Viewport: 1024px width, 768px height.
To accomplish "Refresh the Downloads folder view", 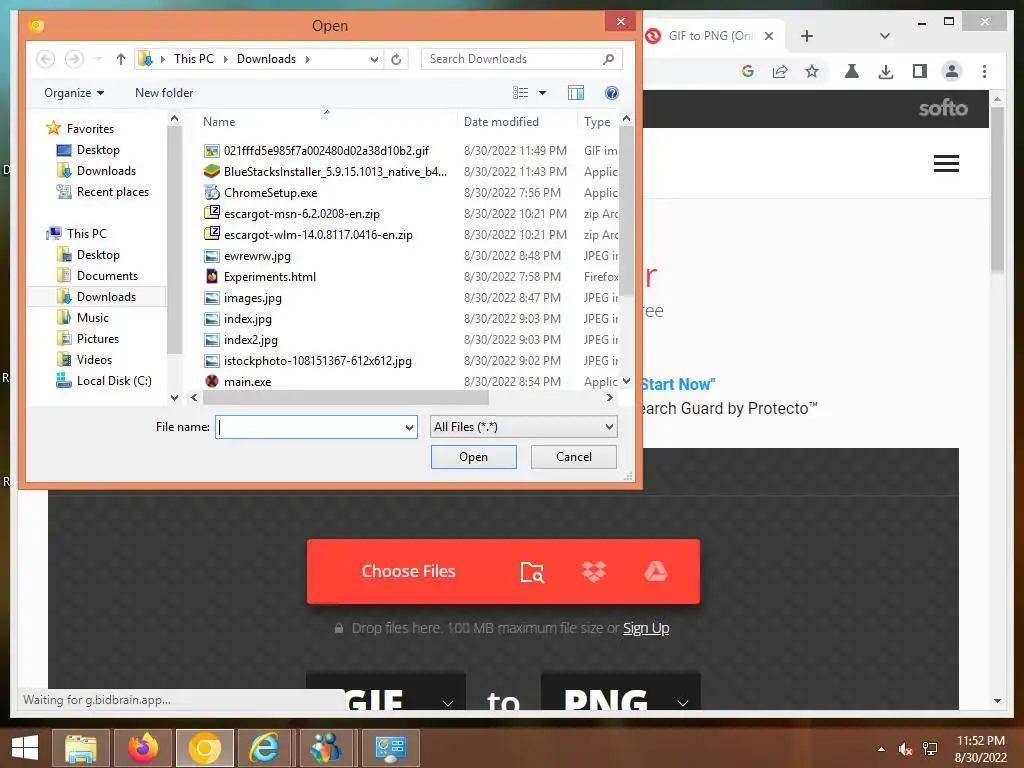I will pos(396,59).
